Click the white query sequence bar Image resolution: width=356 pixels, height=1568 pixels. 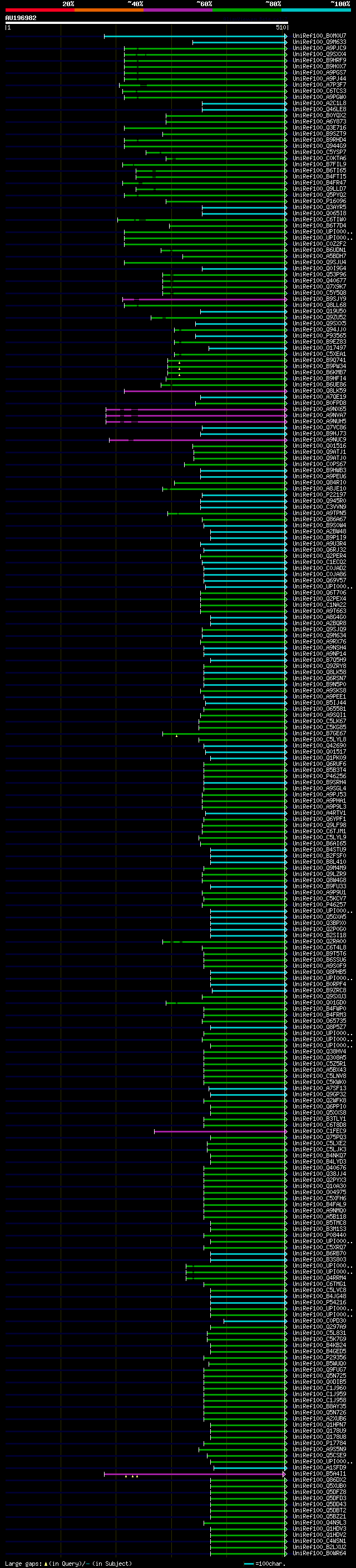pyautogui.click(x=147, y=22)
